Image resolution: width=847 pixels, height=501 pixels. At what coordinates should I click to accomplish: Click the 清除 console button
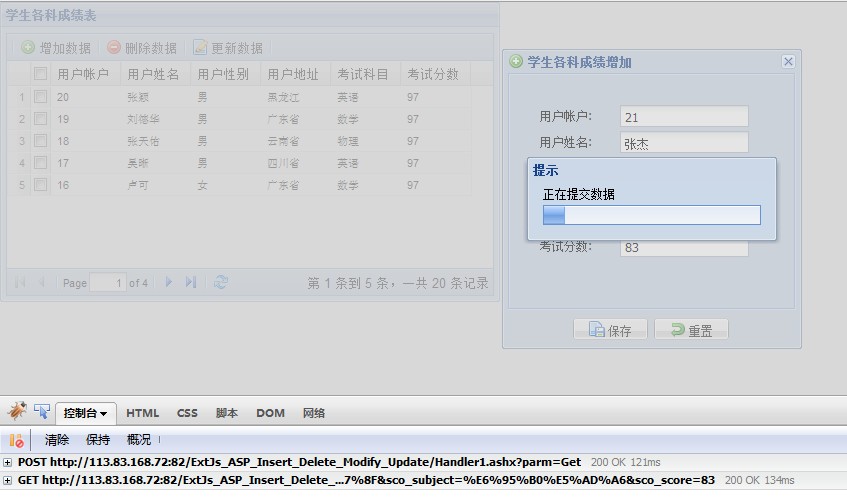pyautogui.click(x=57, y=440)
